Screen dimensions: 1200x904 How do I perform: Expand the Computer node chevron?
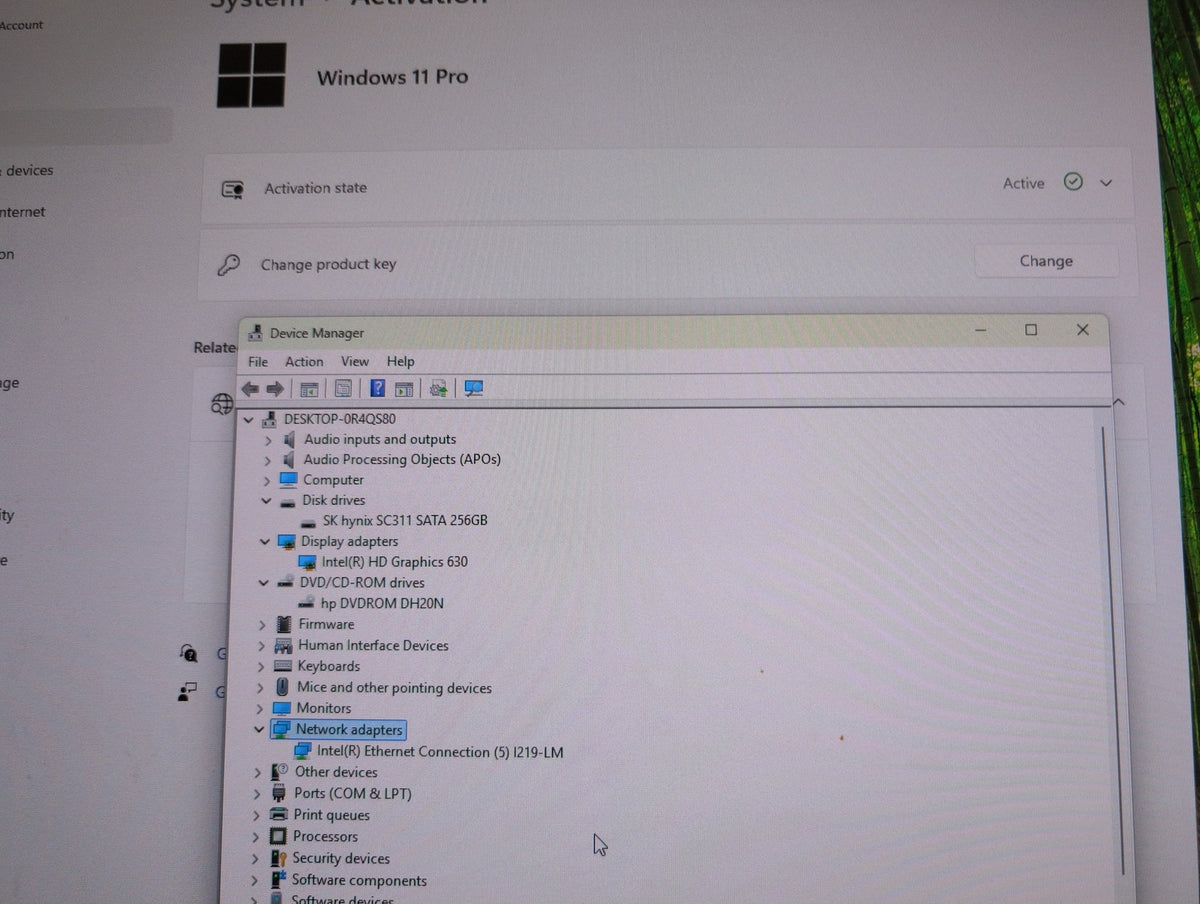pyautogui.click(x=267, y=481)
